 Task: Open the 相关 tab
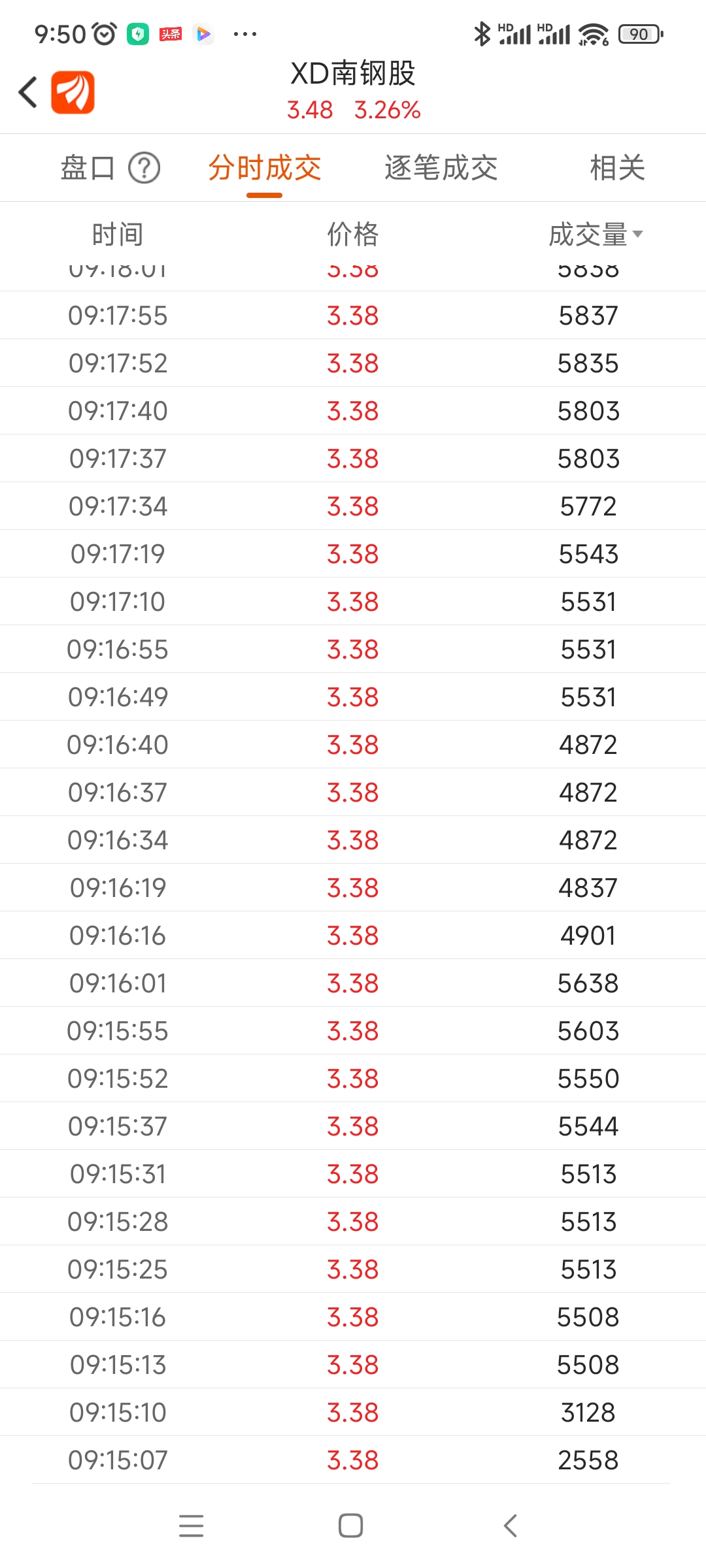[618, 168]
